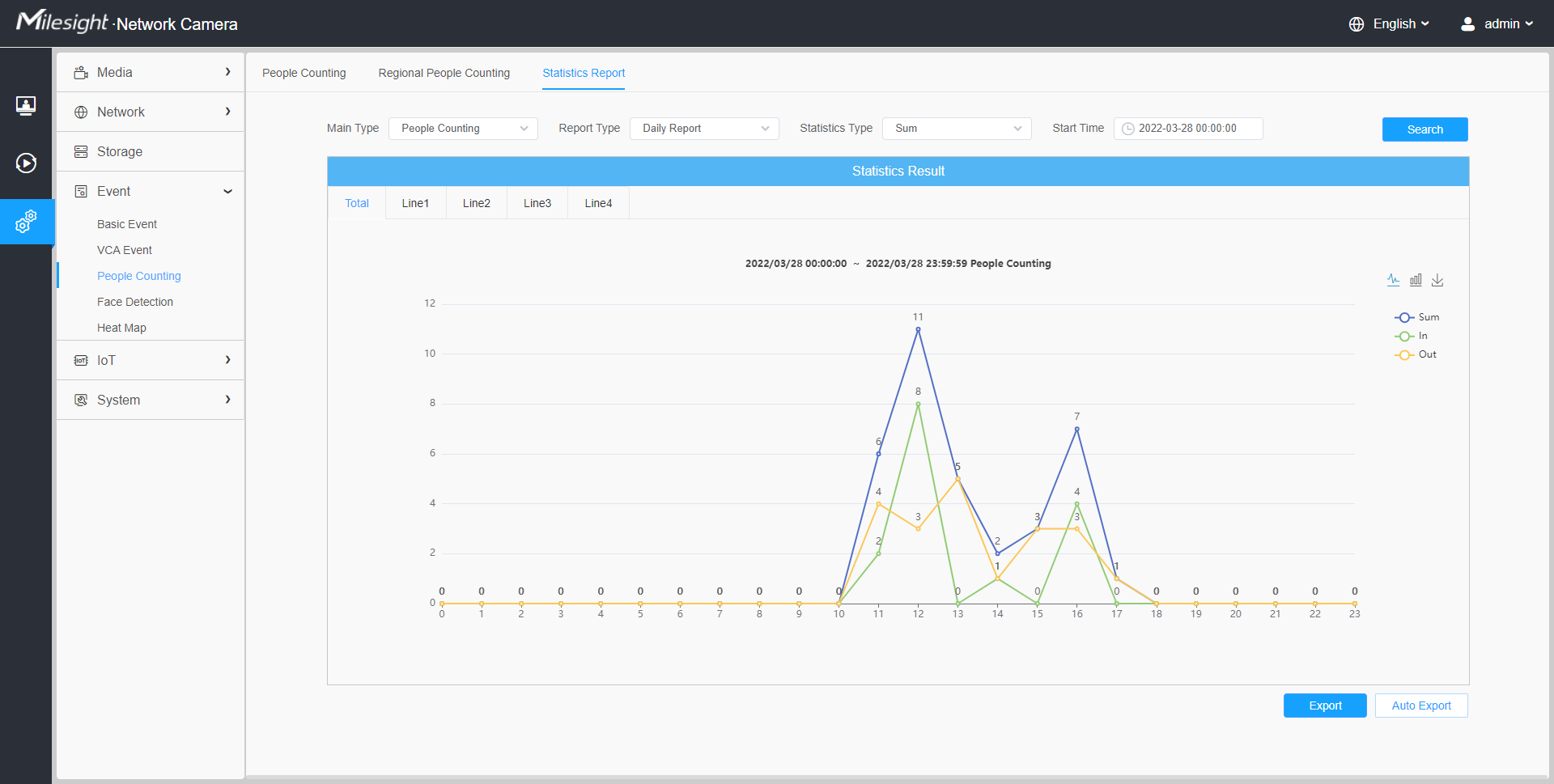Click the language globe icon
Screen dimensions: 1554x784
pos(1357,24)
